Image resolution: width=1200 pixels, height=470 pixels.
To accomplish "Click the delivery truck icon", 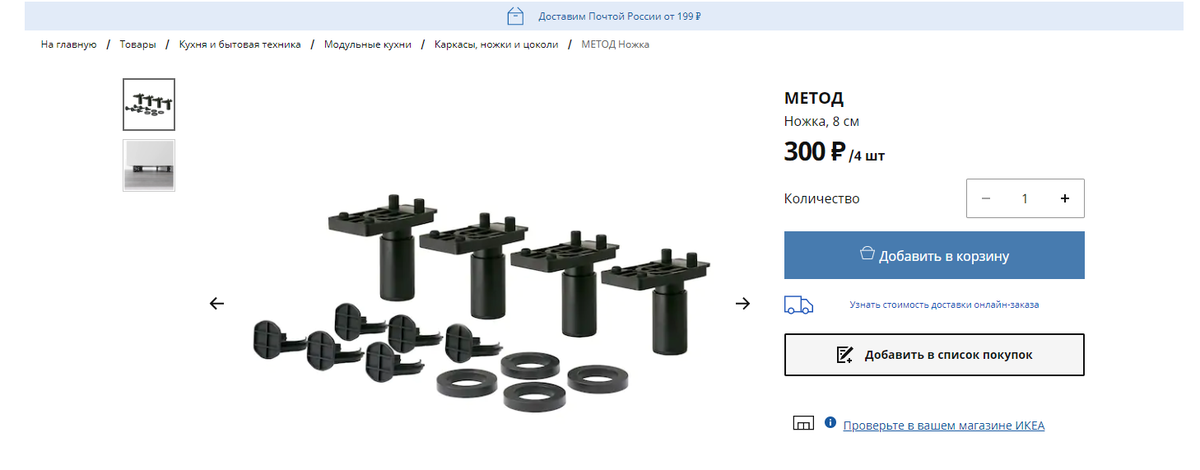I will (799, 304).
